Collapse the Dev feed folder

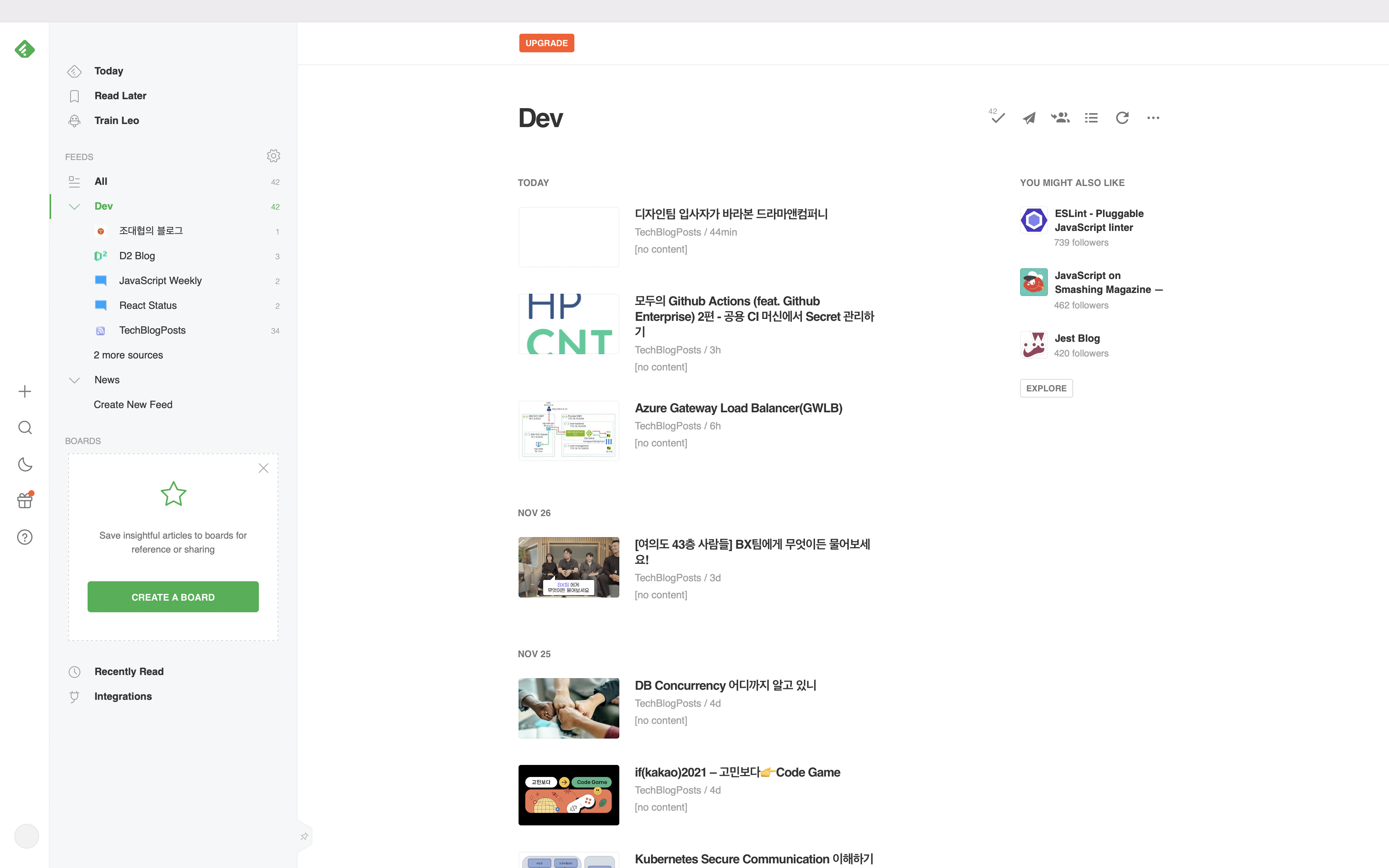(74, 207)
